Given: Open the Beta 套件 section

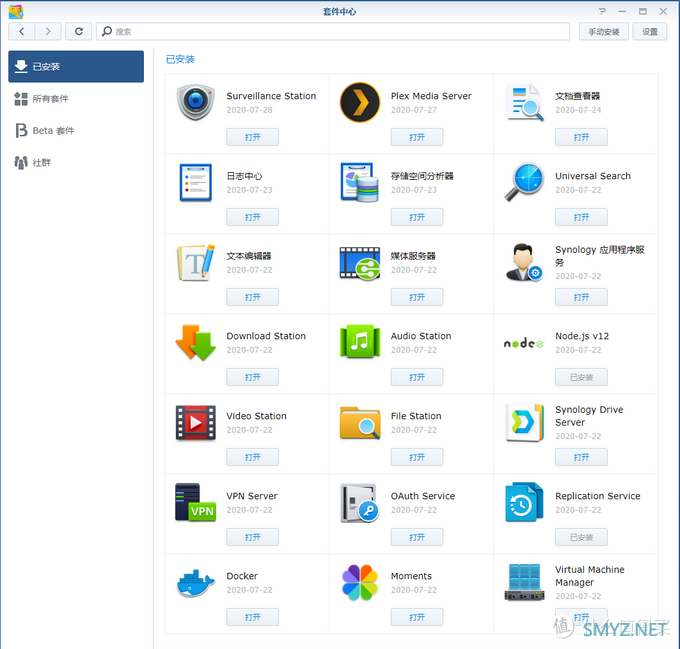Looking at the screenshot, I should pyautogui.click(x=76, y=130).
